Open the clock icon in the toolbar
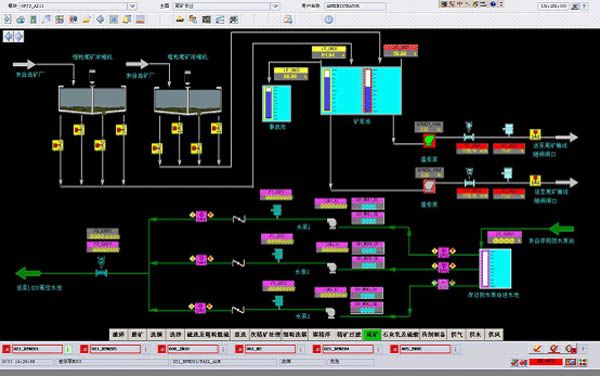600x376 pixels. pos(329,20)
